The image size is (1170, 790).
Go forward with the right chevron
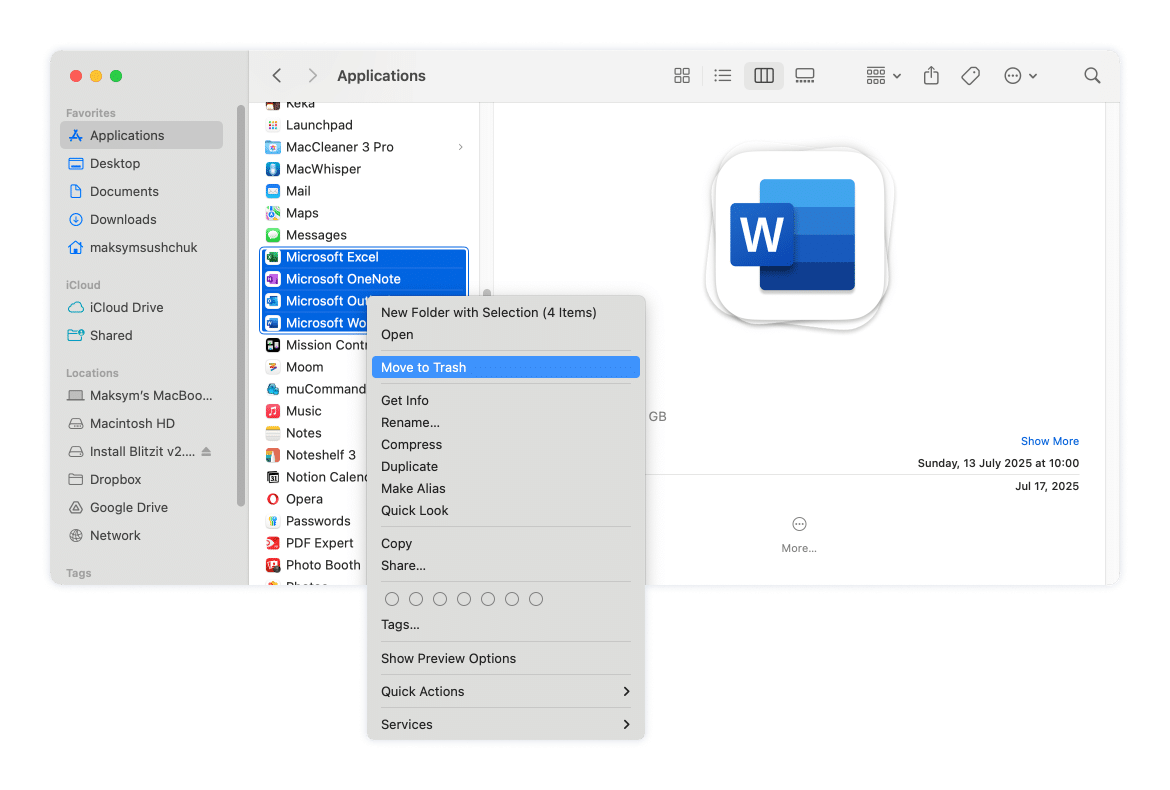[313, 75]
